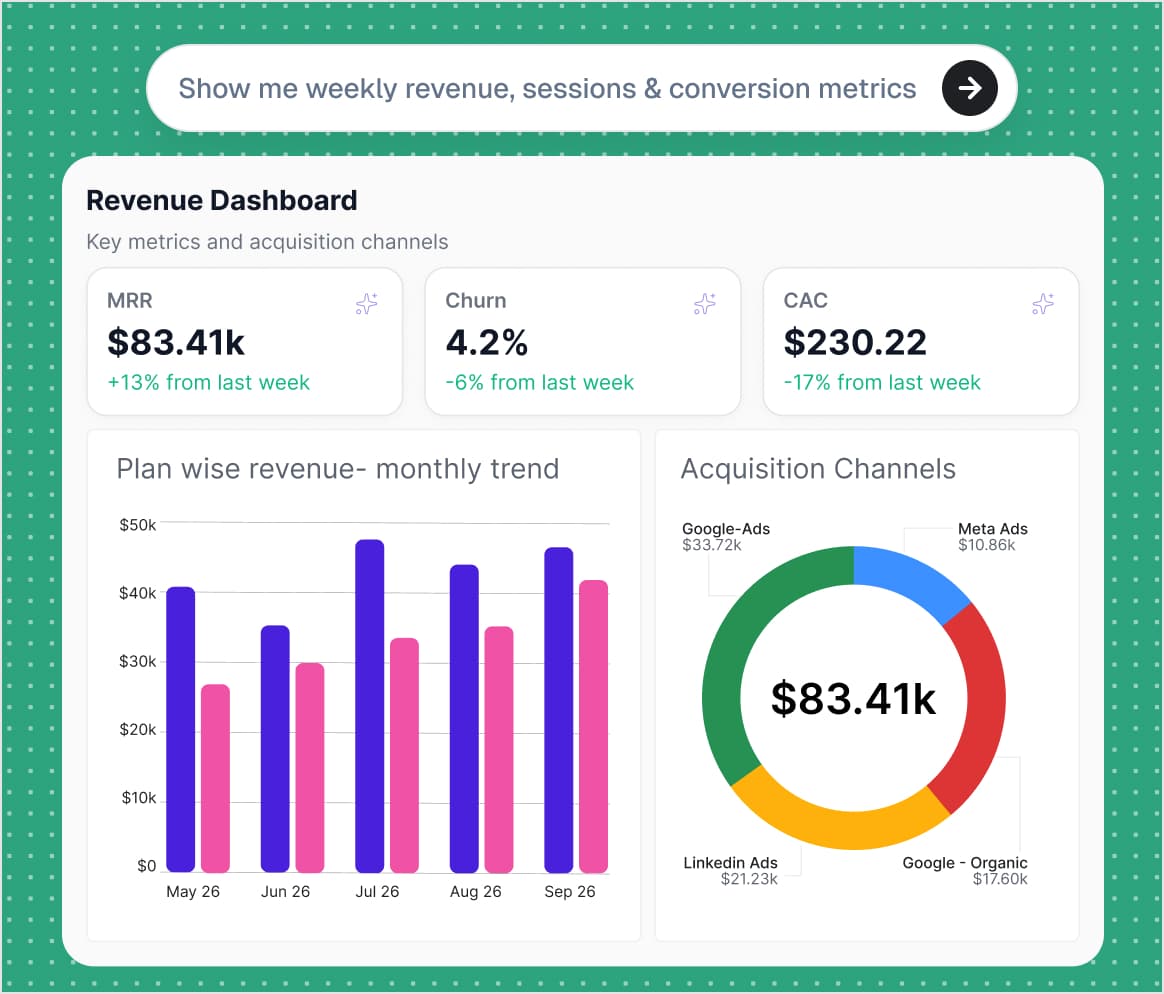Click '+13% from last week' text
The height and width of the screenshot is (994, 1164).
point(209,382)
